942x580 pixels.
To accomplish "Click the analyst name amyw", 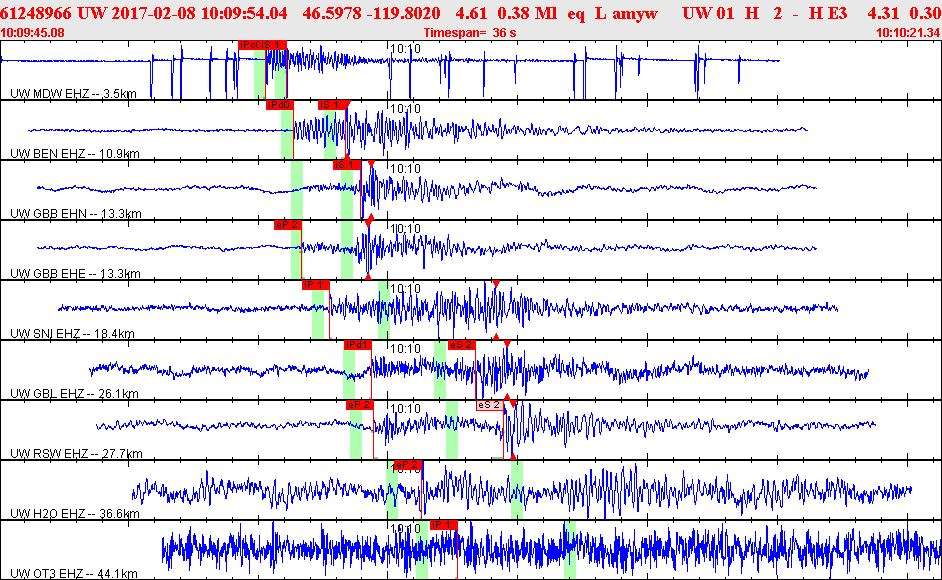I will pyautogui.click(x=634, y=13).
